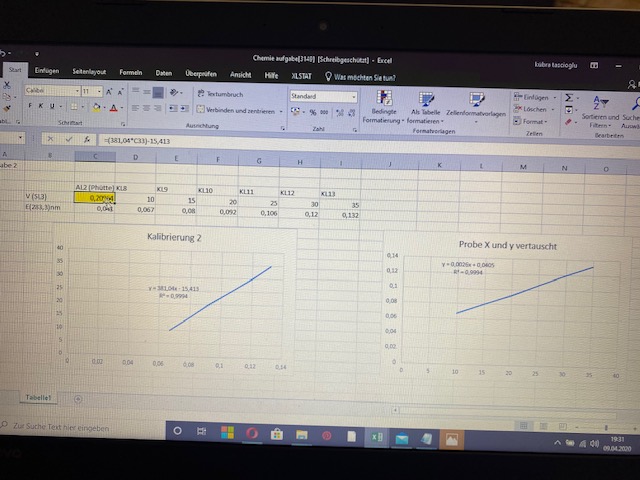640x480 pixels.
Task: Center cell text horizontally
Action: (147, 109)
